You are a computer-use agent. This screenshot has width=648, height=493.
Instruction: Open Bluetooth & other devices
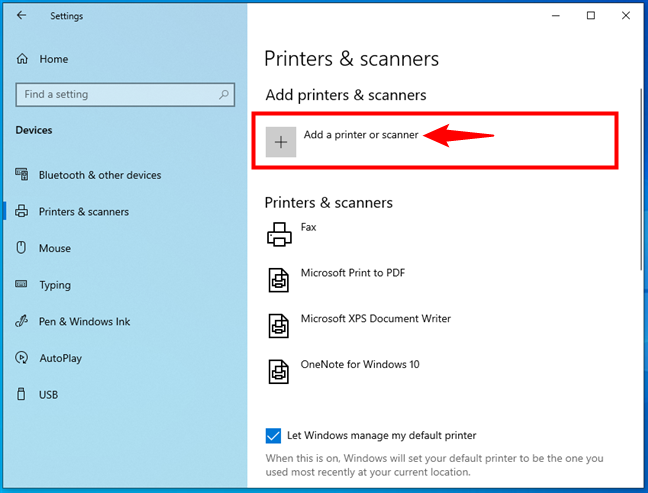100,175
